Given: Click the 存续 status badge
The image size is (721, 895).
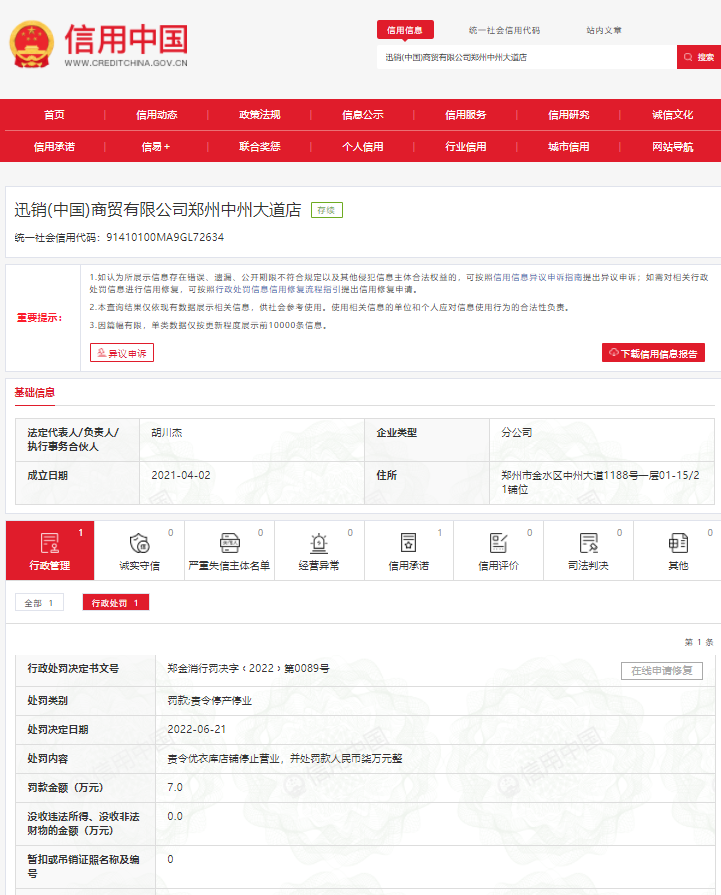Looking at the screenshot, I should coord(327,210).
